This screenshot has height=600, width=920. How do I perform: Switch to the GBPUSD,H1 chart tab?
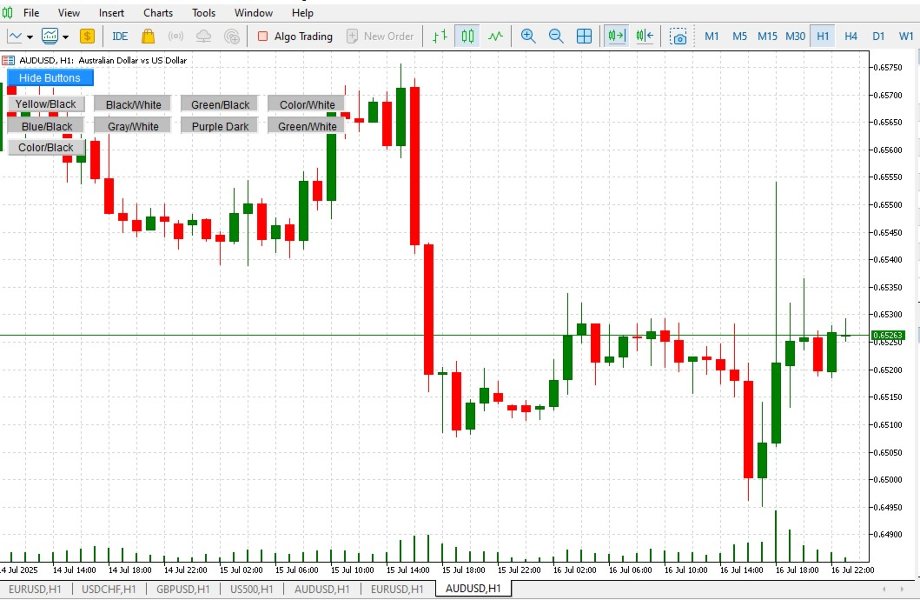pyautogui.click(x=183, y=589)
